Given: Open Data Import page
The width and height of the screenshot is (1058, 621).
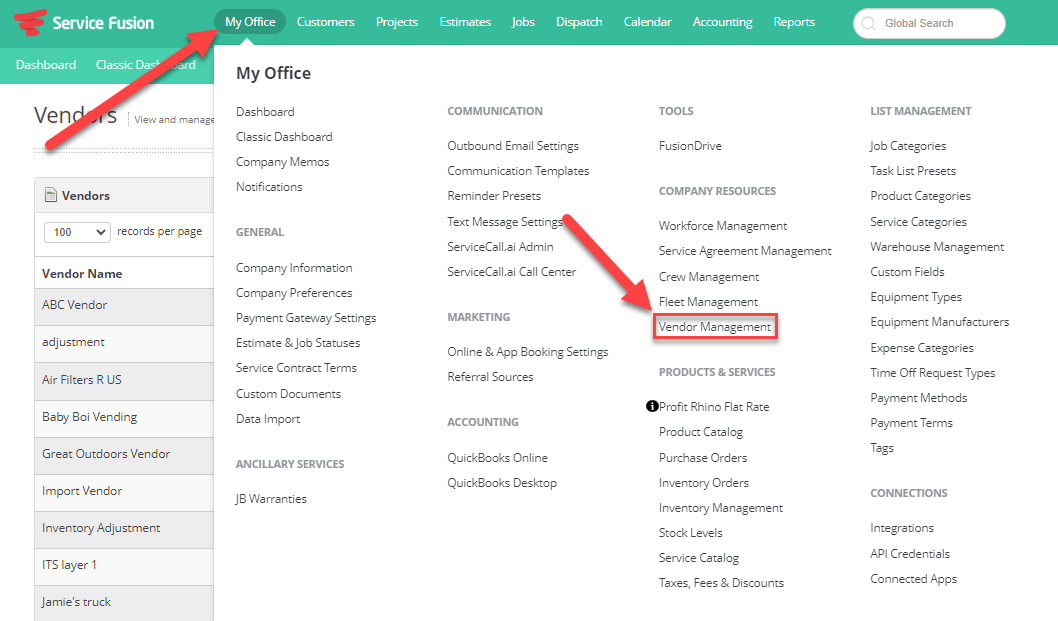Looking at the screenshot, I should [x=268, y=418].
